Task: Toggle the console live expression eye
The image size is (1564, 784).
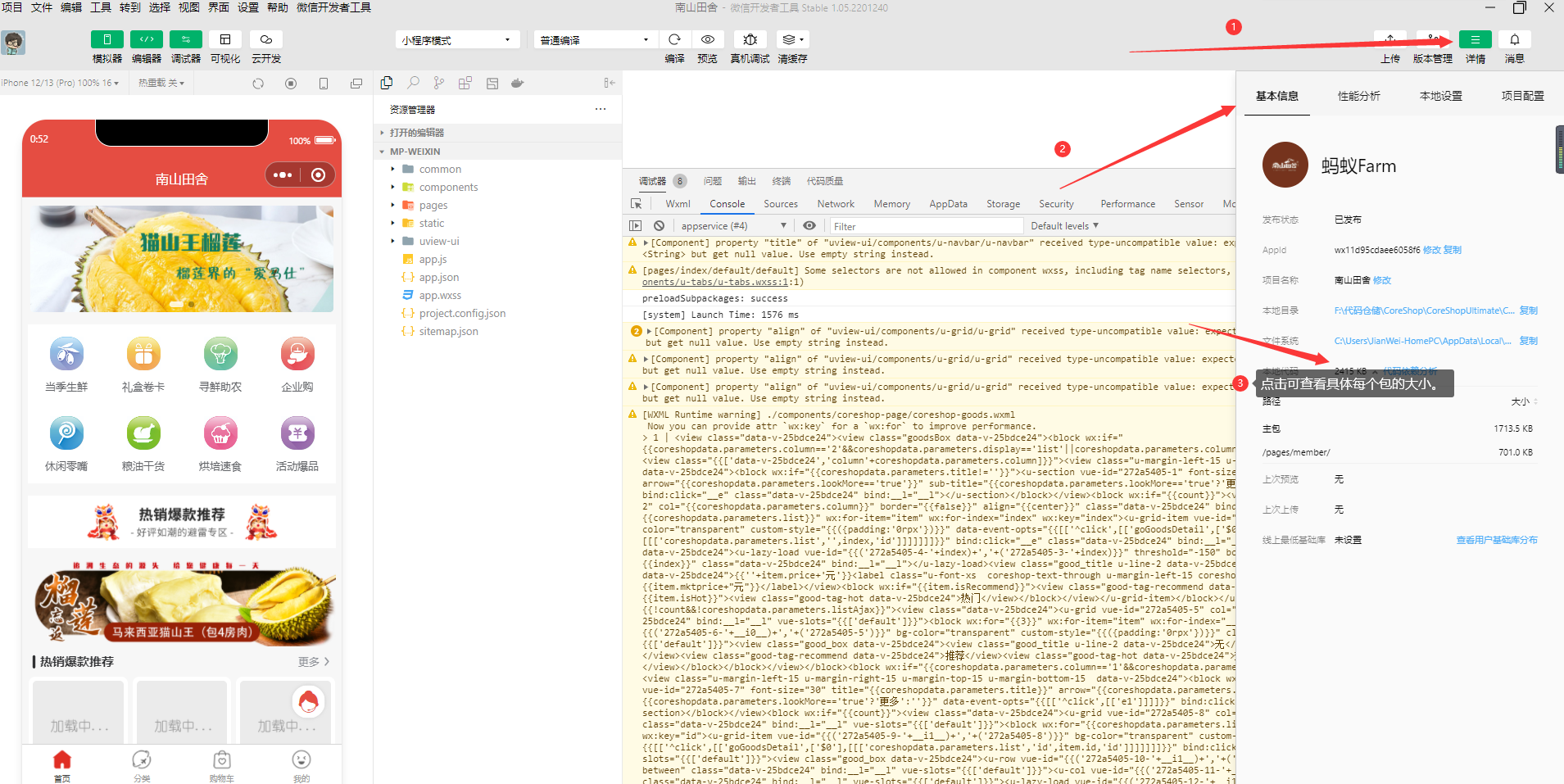Action: pos(809,226)
